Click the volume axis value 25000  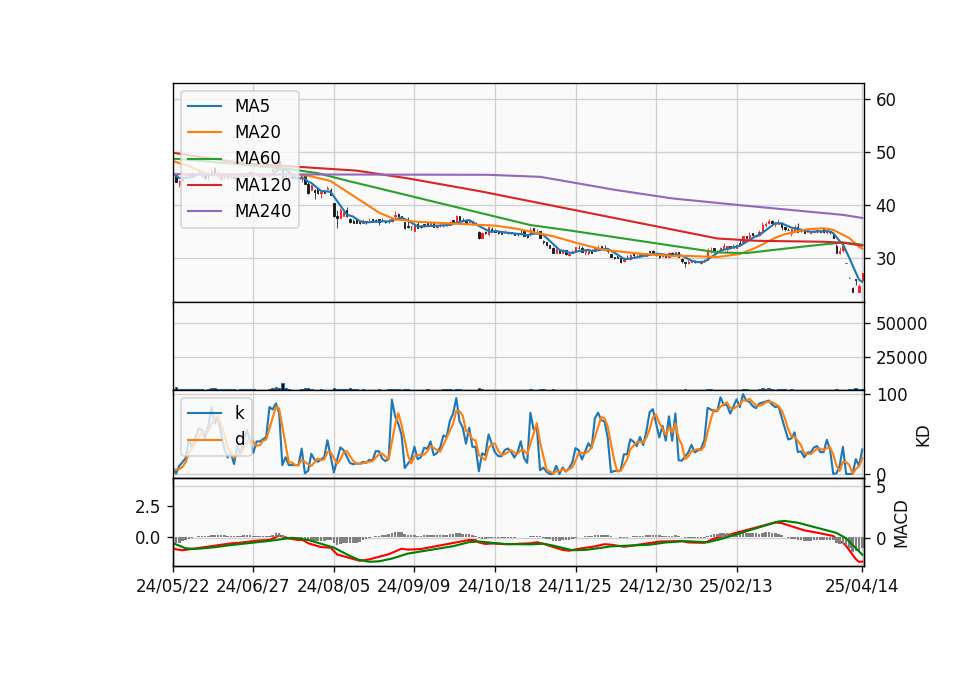(902, 358)
